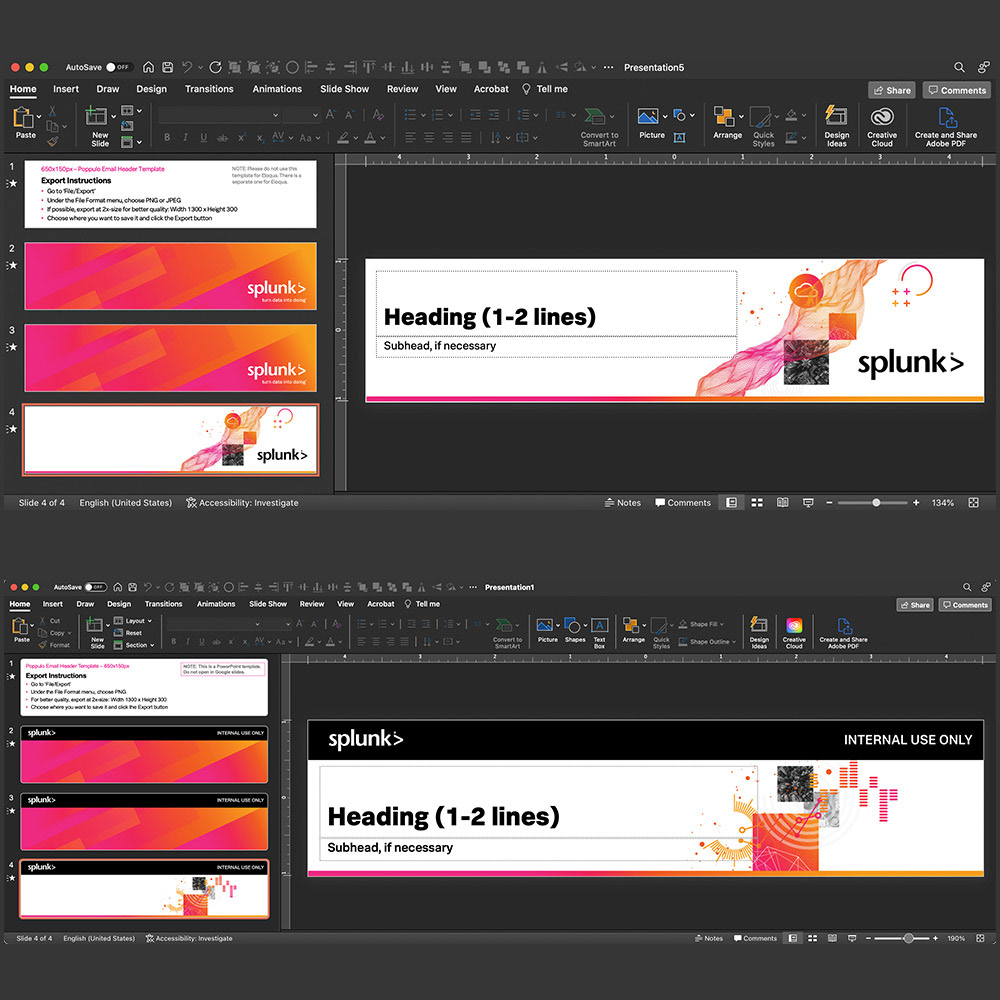
Task: Select slide 2 thumbnail in Presentation5 panel
Action: pos(170,276)
